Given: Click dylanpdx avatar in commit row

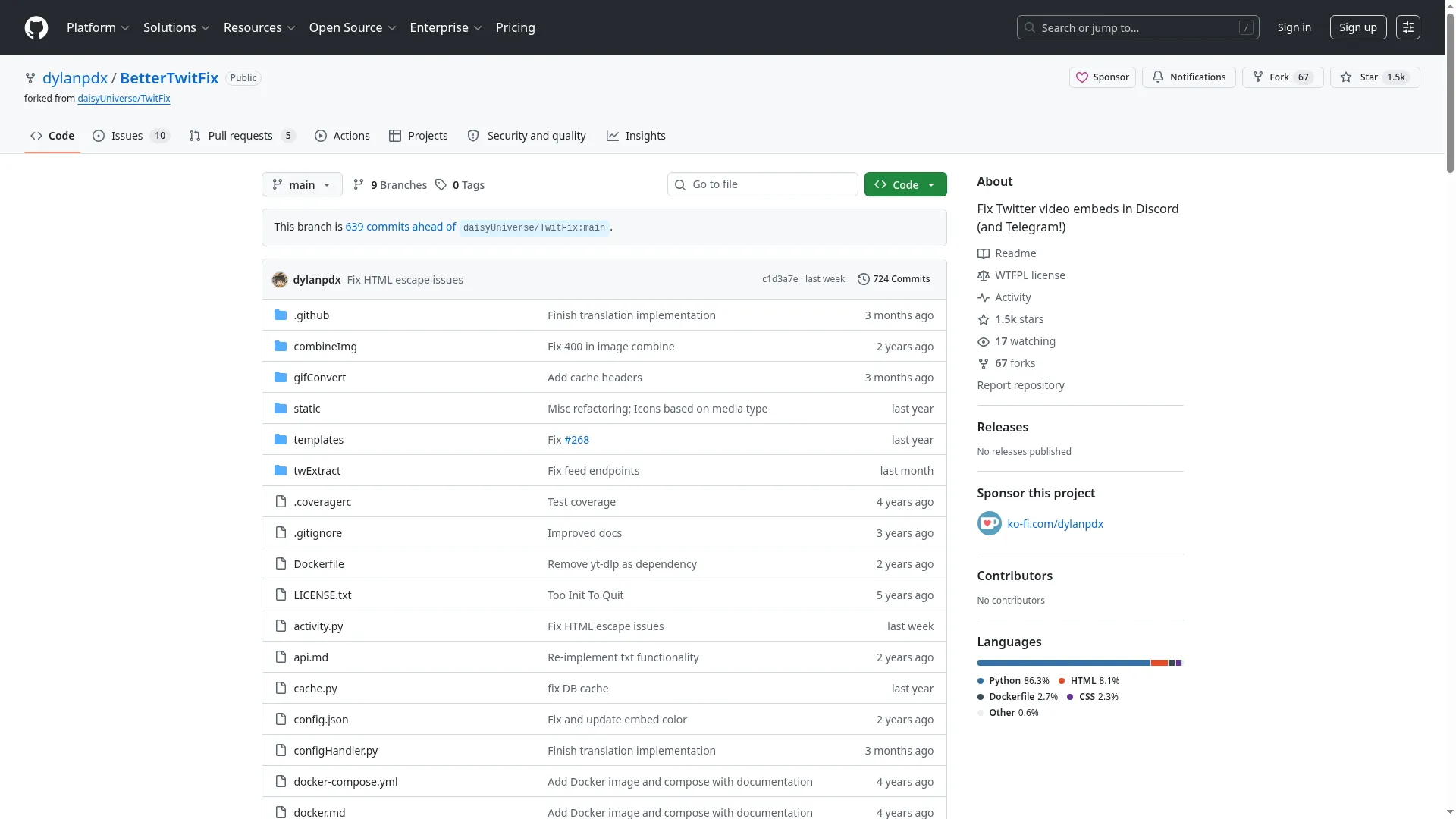Looking at the screenshot, I should (x=280, y=280).
